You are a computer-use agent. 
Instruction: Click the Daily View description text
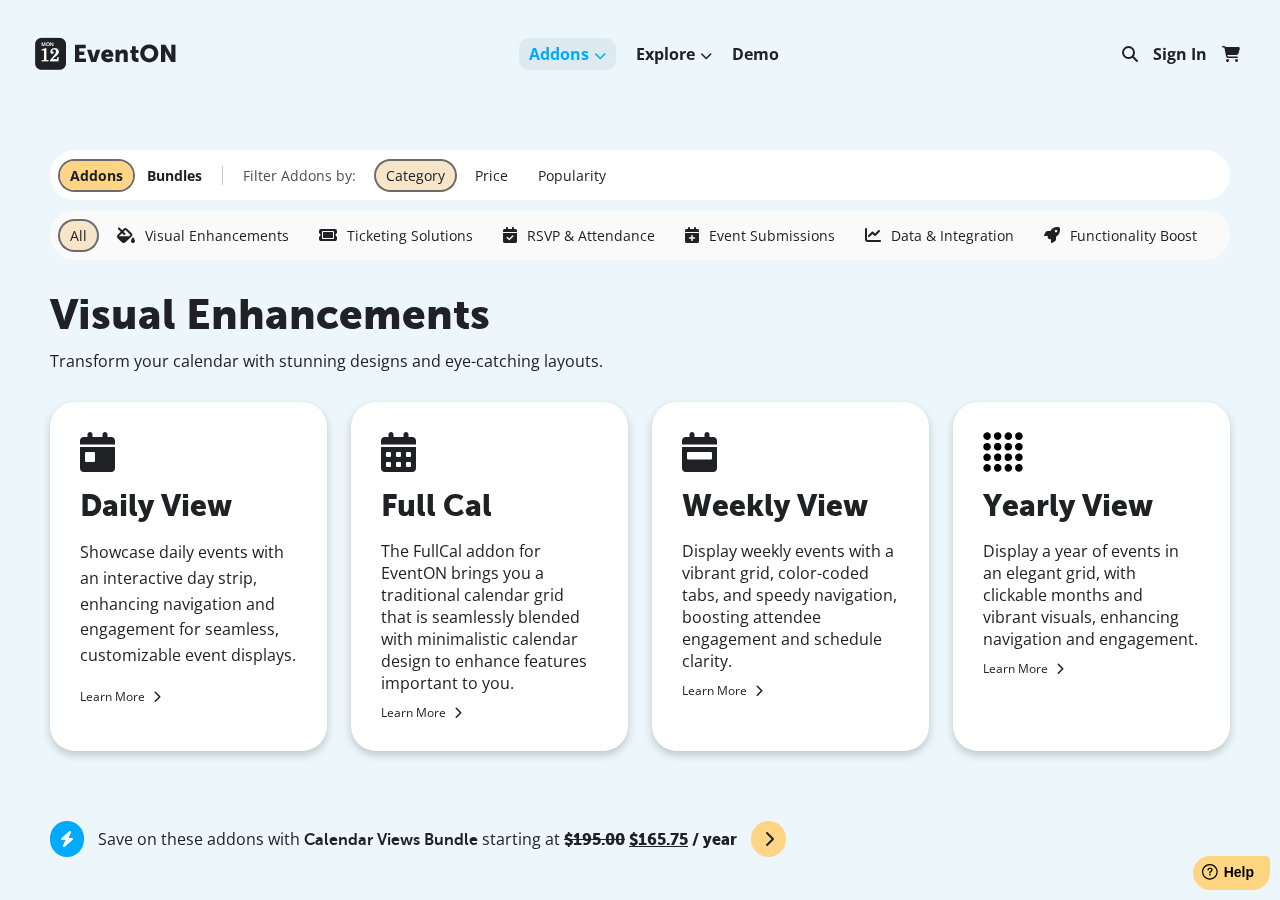click(x=188, y=603)
